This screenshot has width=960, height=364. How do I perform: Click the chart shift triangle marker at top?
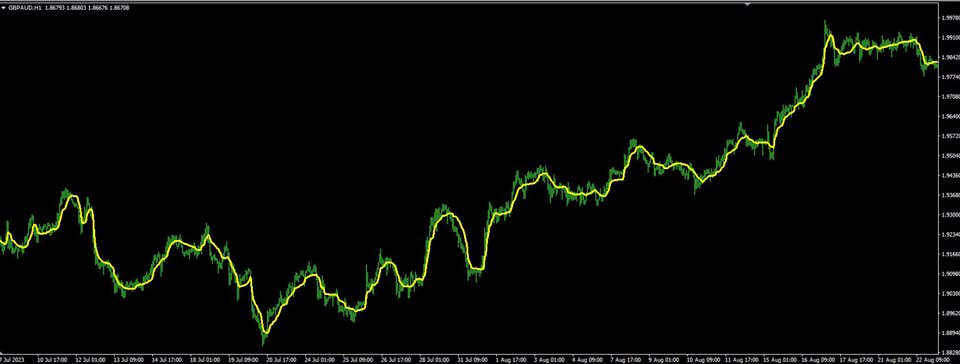pyautogui.click(x=747, y=4)
